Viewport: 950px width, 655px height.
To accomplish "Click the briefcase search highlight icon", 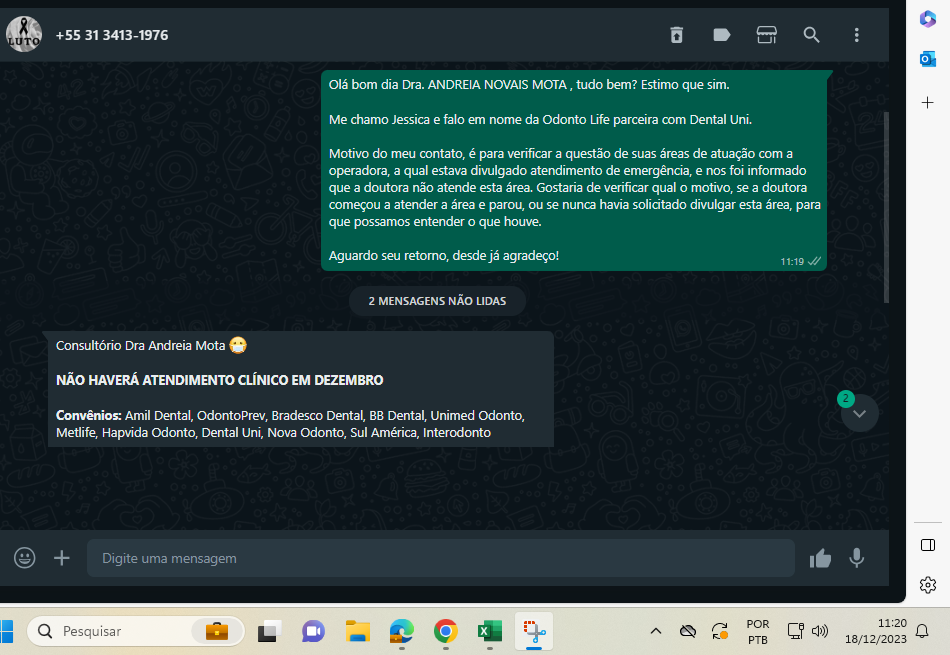I will (x=216, y=631).
